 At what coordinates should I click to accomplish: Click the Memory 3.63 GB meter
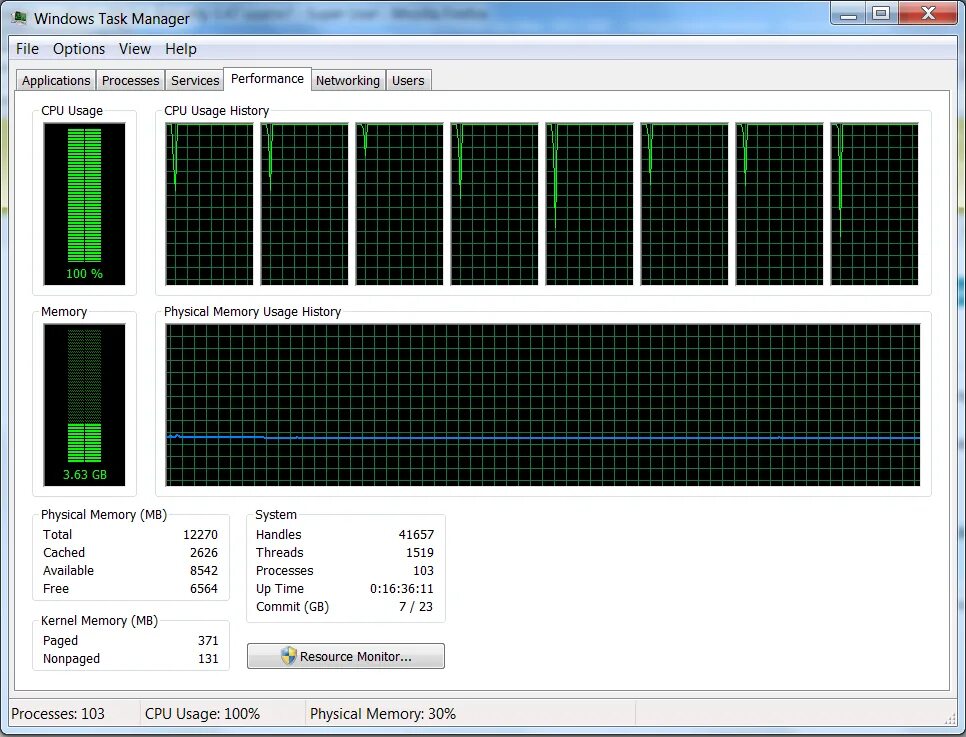click(x=84, y=405)
